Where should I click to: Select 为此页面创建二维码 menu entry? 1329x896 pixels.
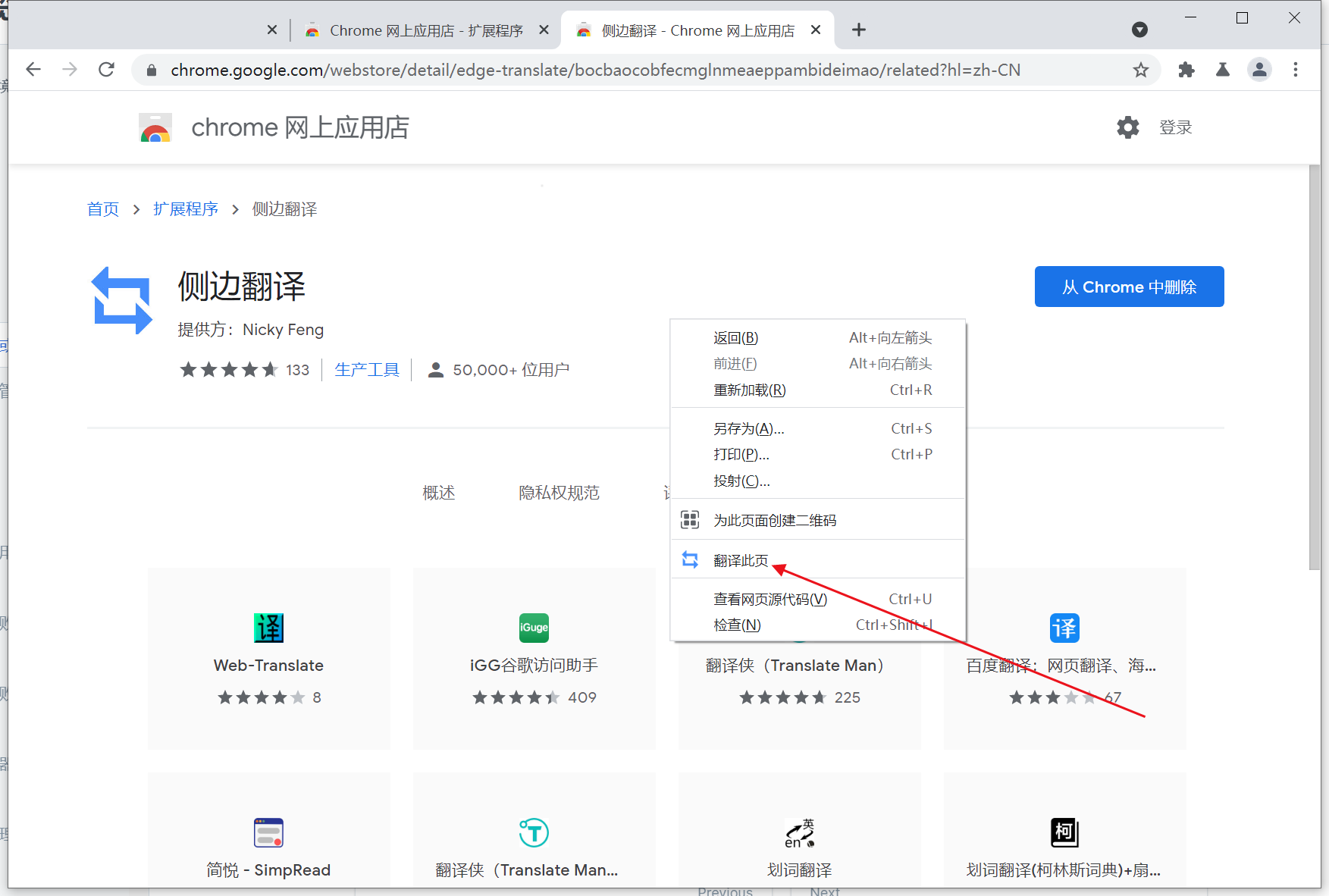tap(817, 520)
